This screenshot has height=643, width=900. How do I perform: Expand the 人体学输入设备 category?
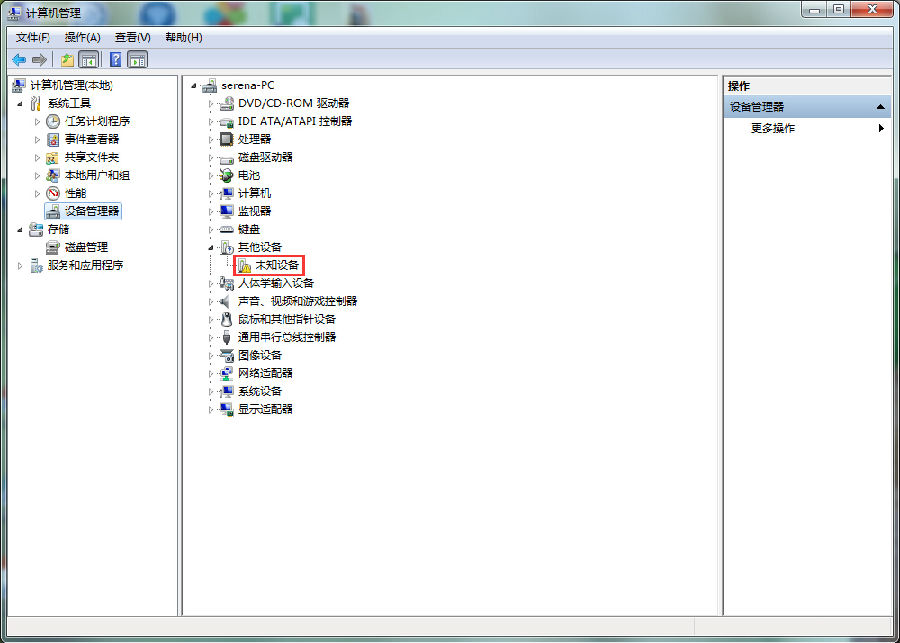click(211, 284)
